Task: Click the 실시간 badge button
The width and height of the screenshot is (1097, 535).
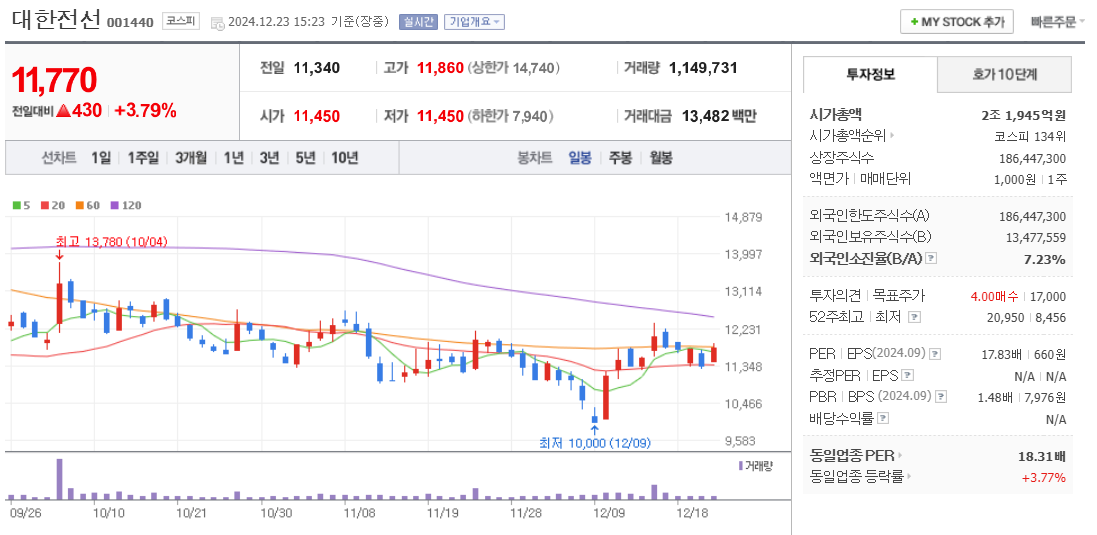Action: (x=418, y=22)
